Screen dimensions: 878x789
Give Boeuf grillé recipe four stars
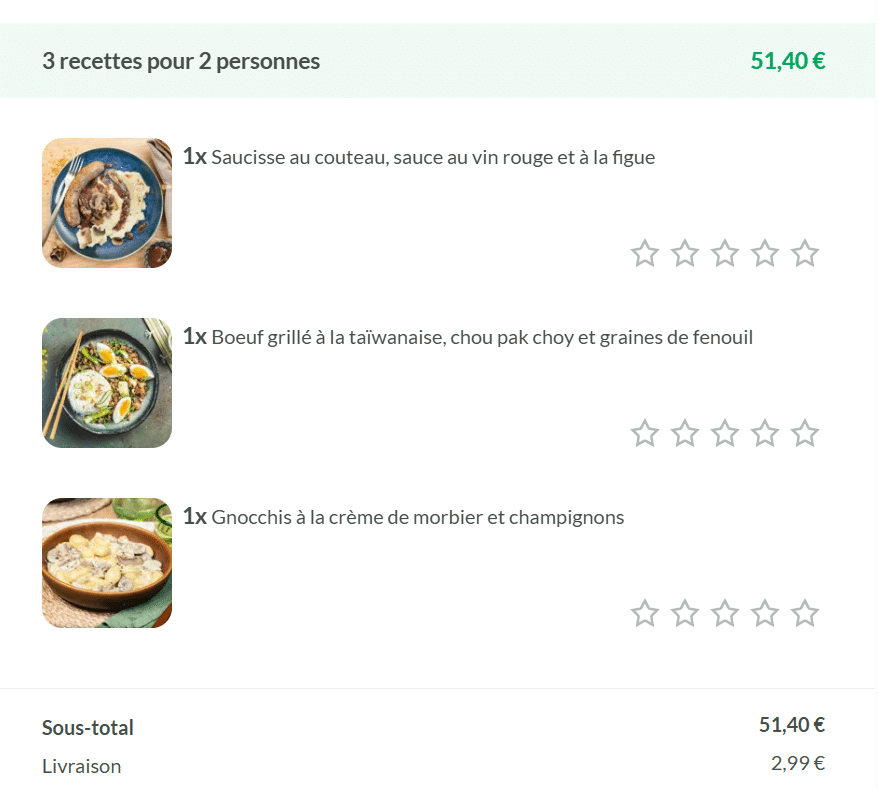tap(765, 434)
